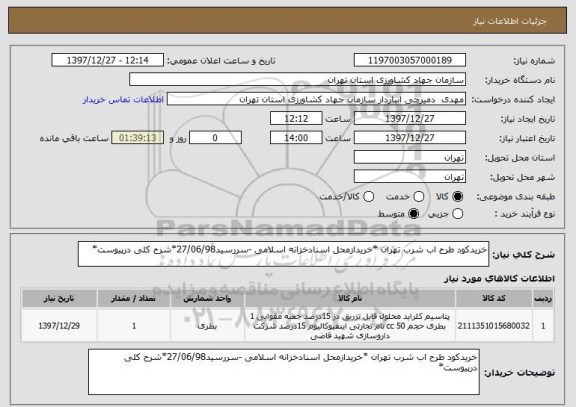Choose the کالا/خدمت radio option
Viewport: 576px width, 407px height.
368,197
